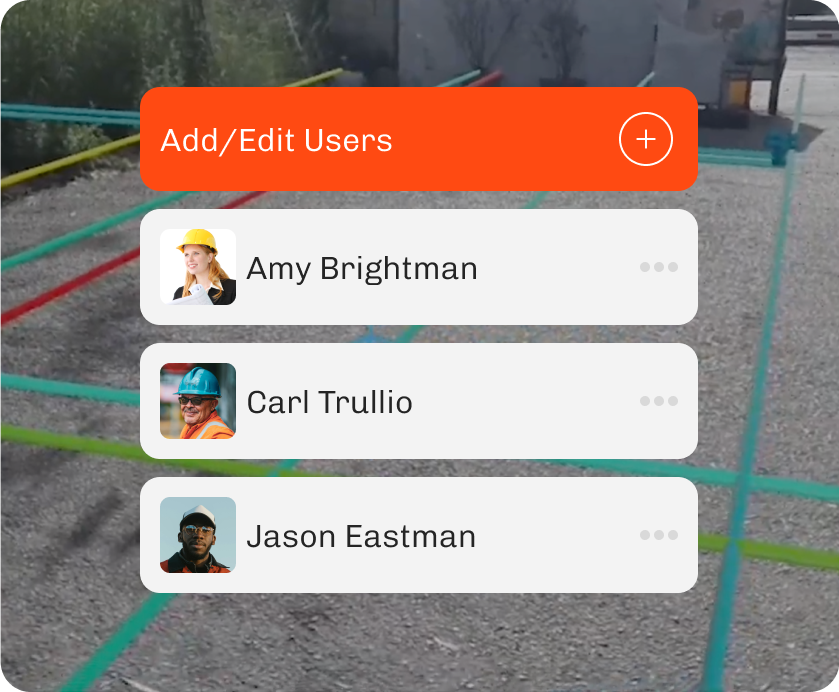
Task: Click empty space in Carl Trullio's card
Action: (524, 401)
